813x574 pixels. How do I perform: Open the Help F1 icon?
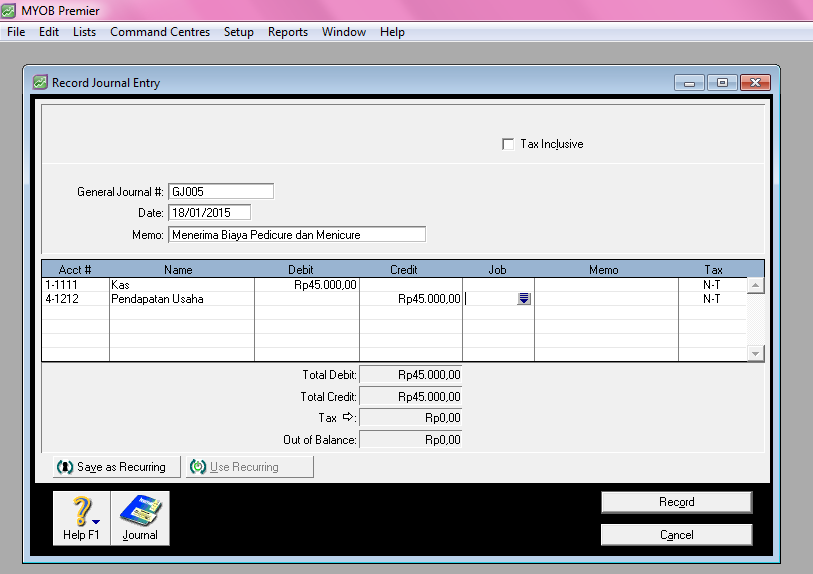coord(81,518)
